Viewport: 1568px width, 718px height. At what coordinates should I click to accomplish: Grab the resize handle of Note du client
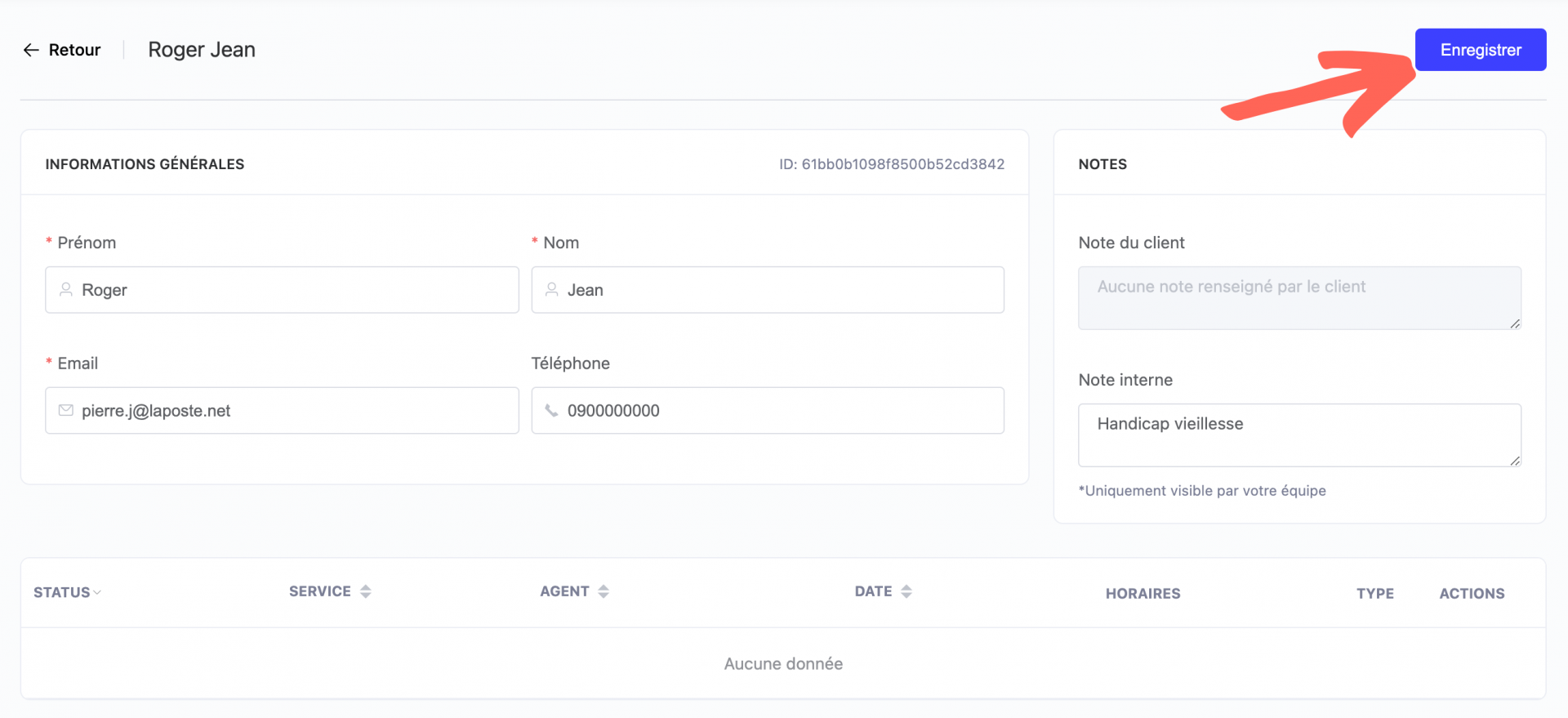click(x=1515, y=323)
